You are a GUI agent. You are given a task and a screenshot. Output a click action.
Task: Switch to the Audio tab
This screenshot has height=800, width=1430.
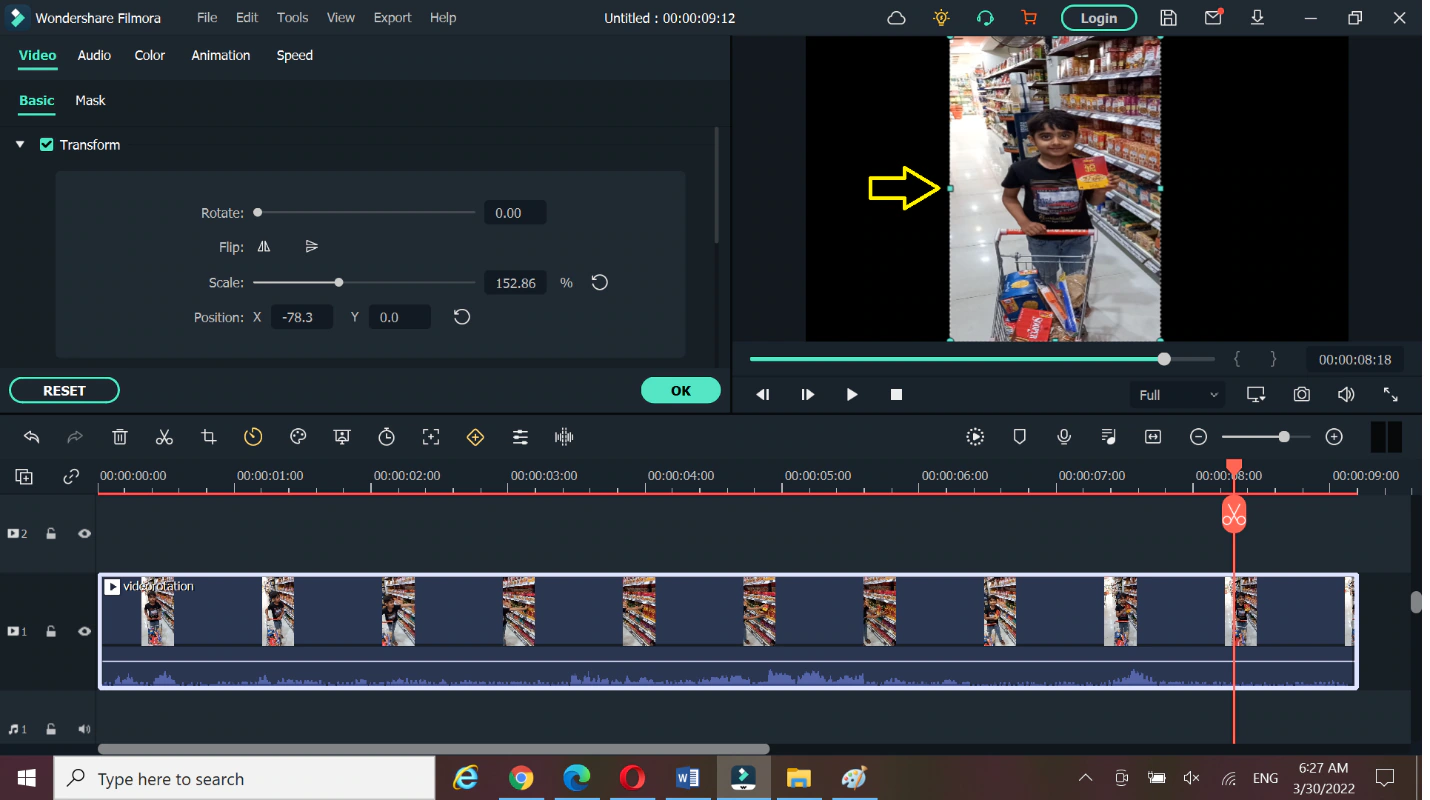(94, 56)
